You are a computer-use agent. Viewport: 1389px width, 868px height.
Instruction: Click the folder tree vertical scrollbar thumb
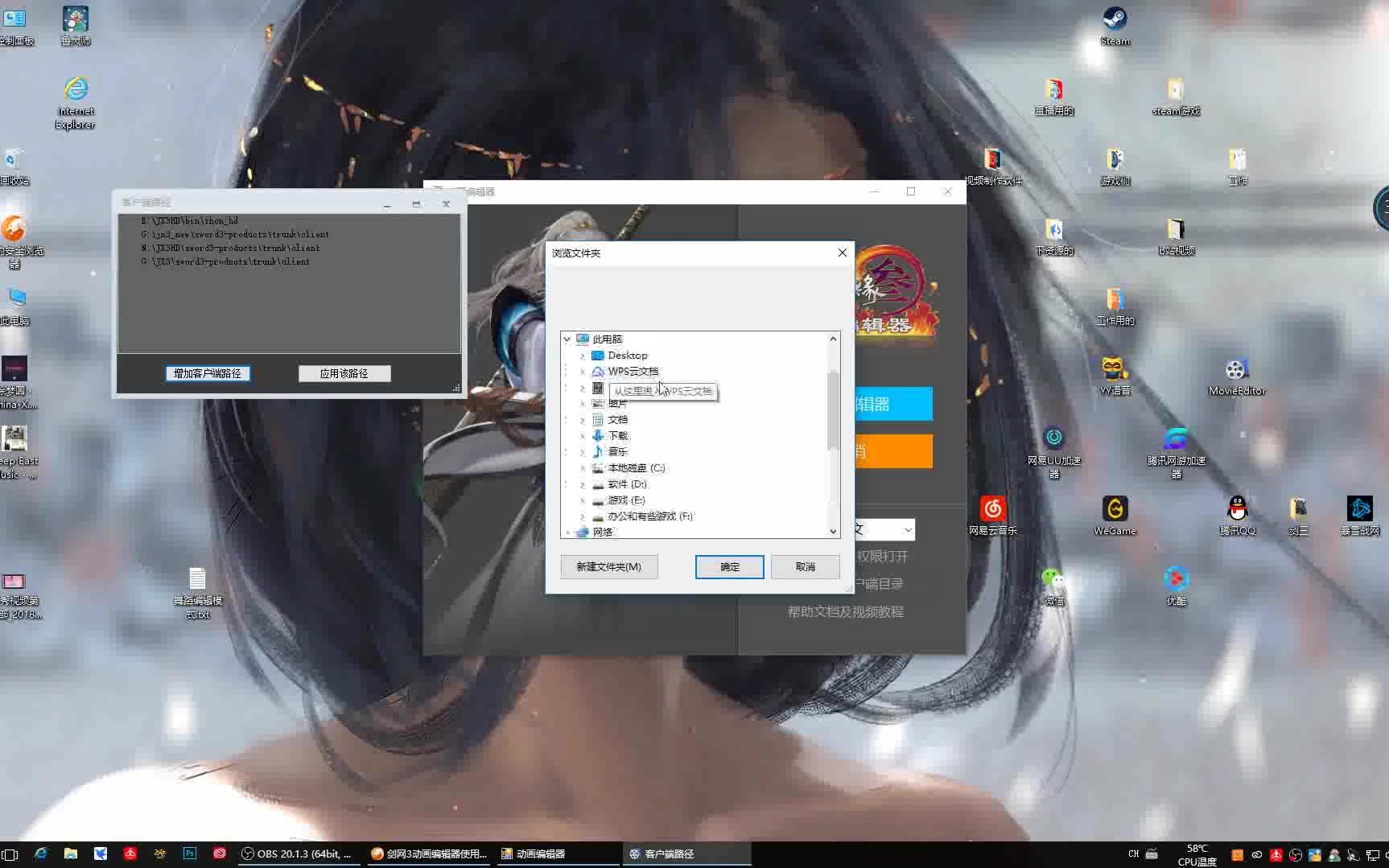833,410
